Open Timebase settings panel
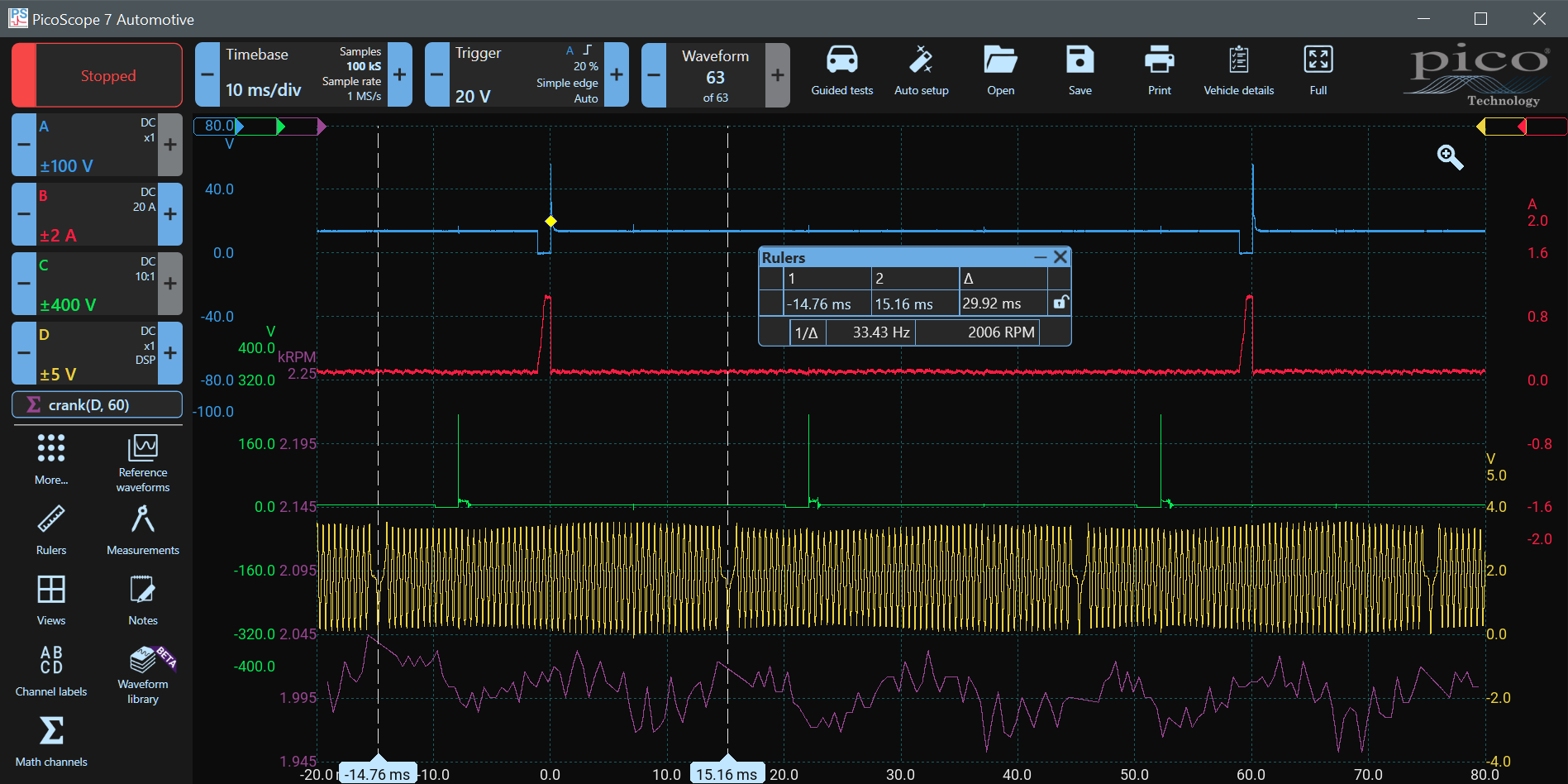 [303, 74]
